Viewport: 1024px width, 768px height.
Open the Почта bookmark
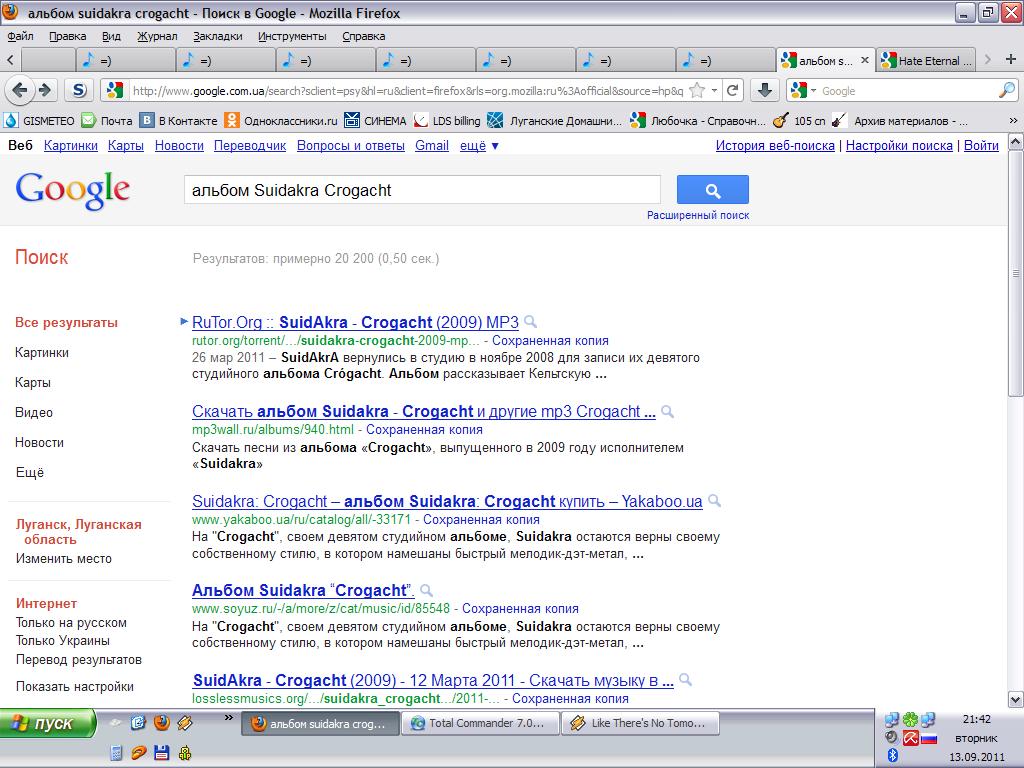point(107,121)
